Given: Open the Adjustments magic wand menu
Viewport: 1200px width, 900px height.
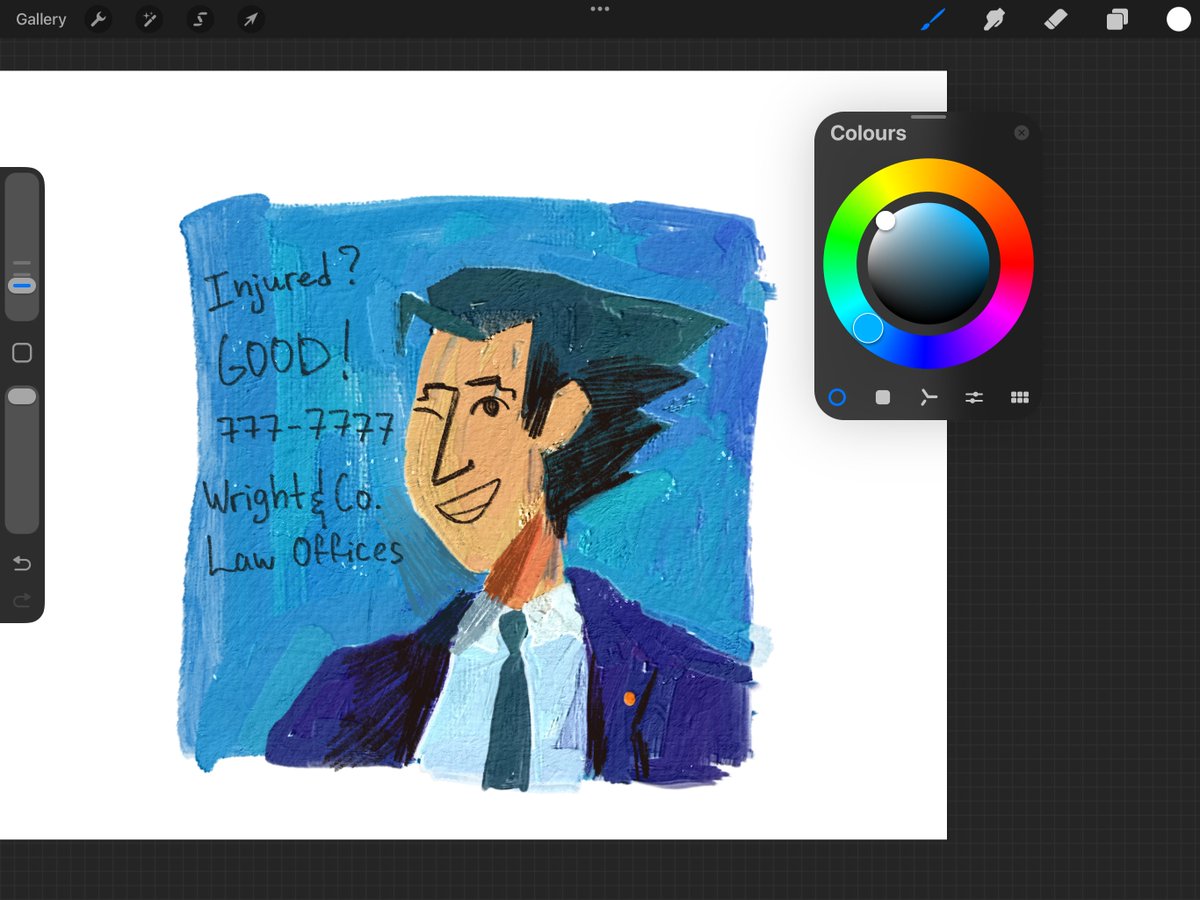Looking at the screenshot, I should (x=149, y=19).
